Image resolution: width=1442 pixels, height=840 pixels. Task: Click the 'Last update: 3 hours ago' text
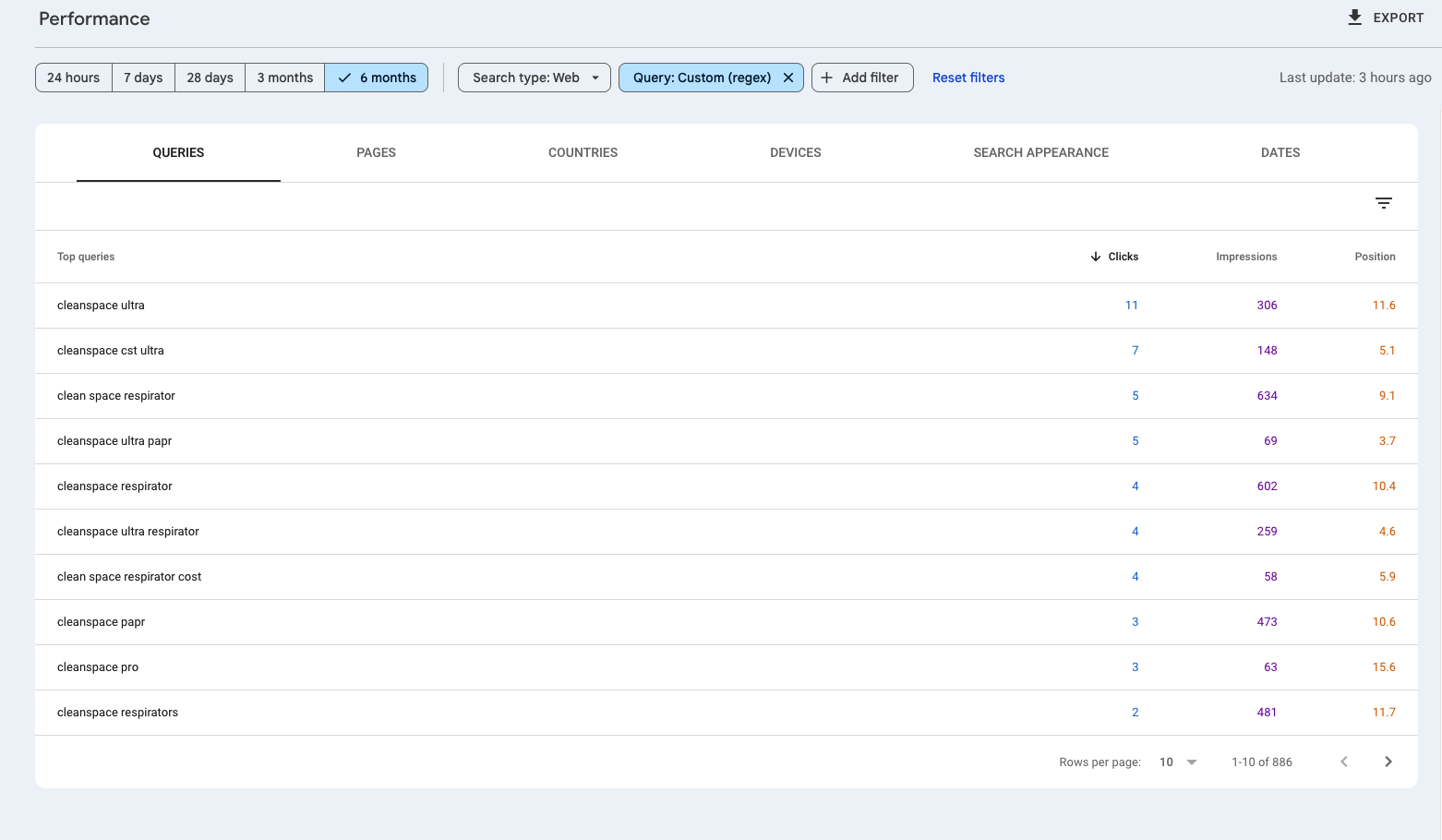coord(1355,78)
